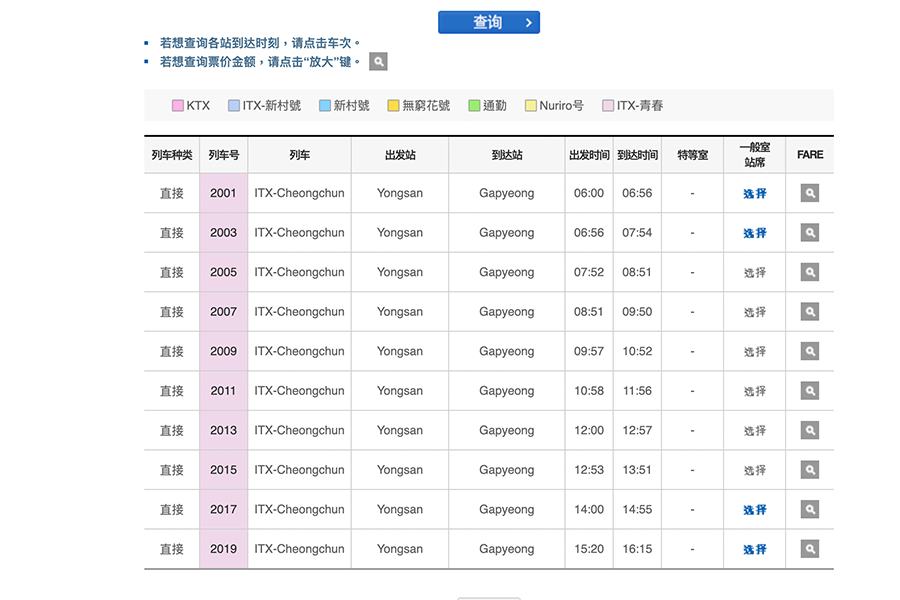This screenshot has width=900, height=600.
Task: View fare info for train 2011
Action: 809,391
